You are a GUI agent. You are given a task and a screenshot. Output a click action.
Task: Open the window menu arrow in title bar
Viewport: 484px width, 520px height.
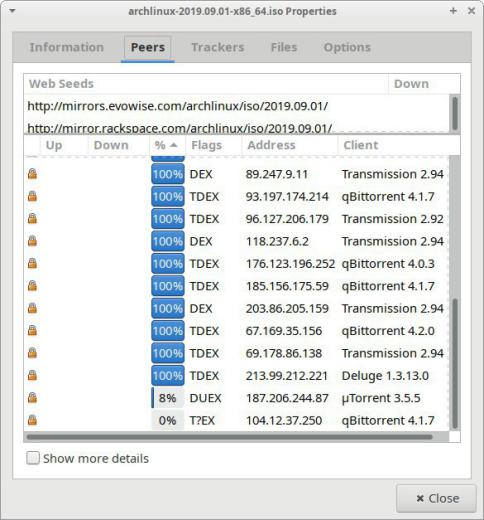[12, 11]
